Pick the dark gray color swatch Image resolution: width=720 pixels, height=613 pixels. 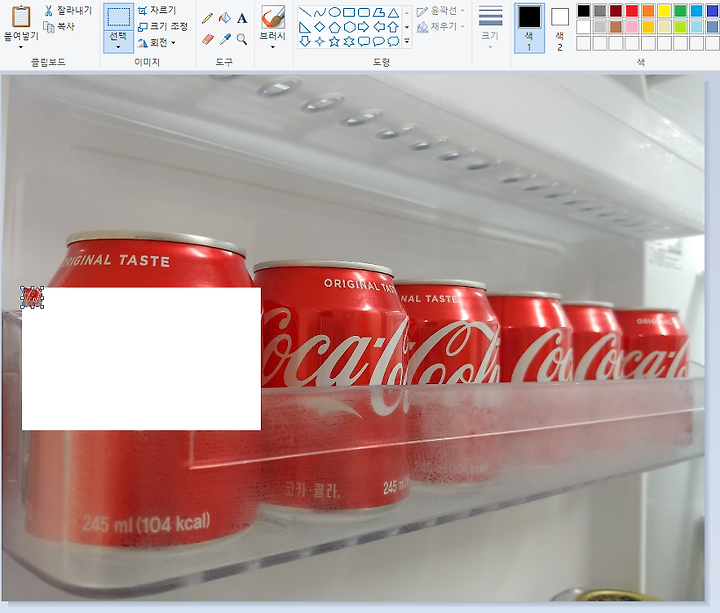click(600, 10)
